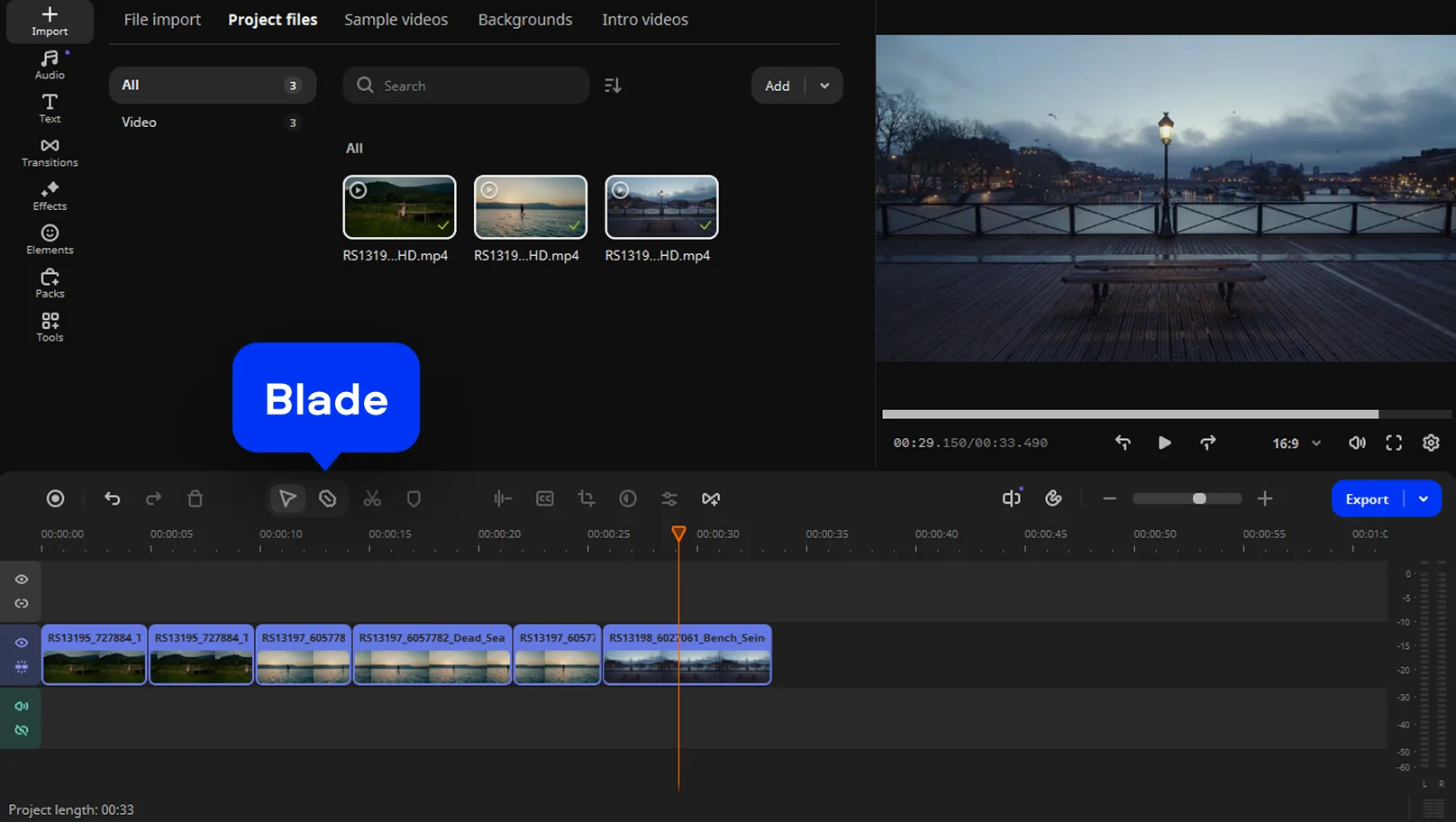Screen dimensions: 1456x822
Task: Open the 16:9 aspect ratio dropdown
Action: point(1296,443)
